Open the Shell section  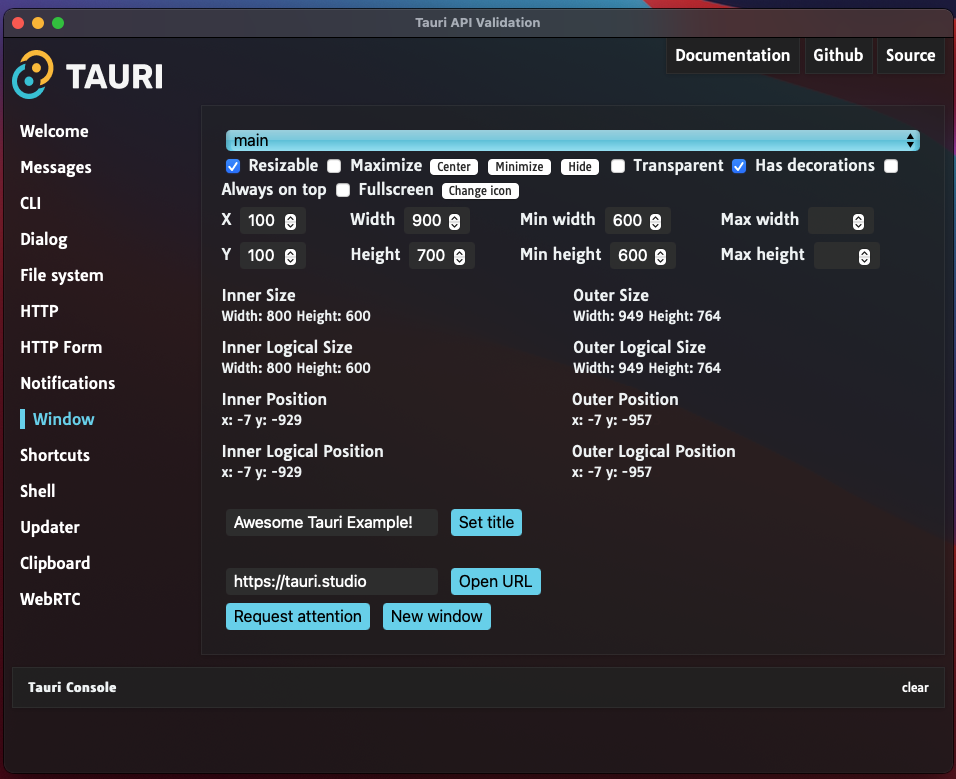click(38, 491)
